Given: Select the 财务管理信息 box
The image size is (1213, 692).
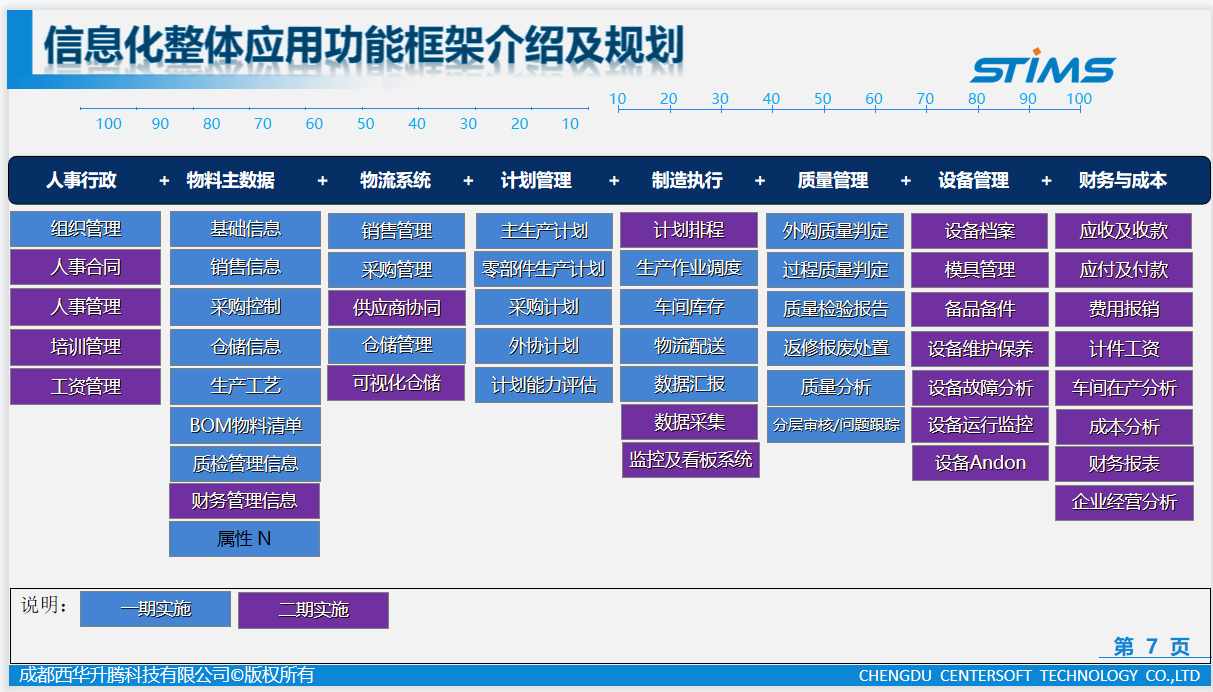Looking at the screenshot, I should pyautogui.click(x=244, y=501).
